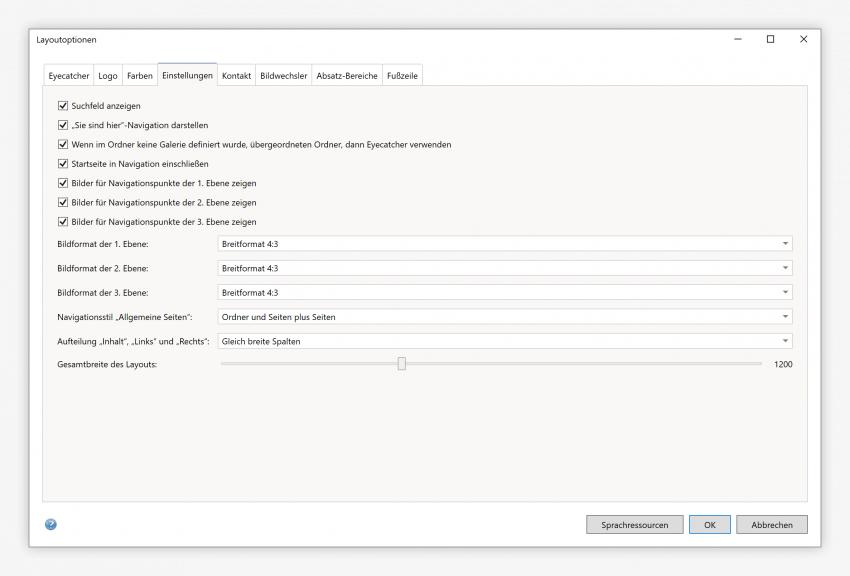Open Bildformat der 1. Ebene dropdown

tap(504, 243)
